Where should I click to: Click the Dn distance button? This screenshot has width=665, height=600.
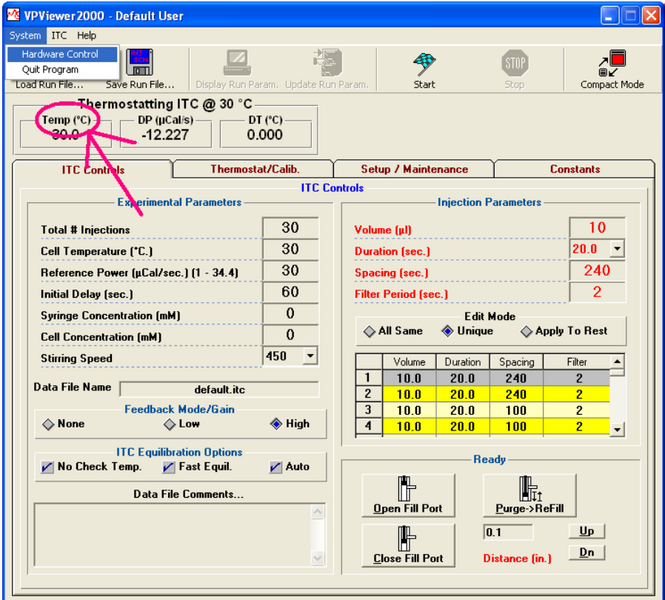(x=587, y=553)
